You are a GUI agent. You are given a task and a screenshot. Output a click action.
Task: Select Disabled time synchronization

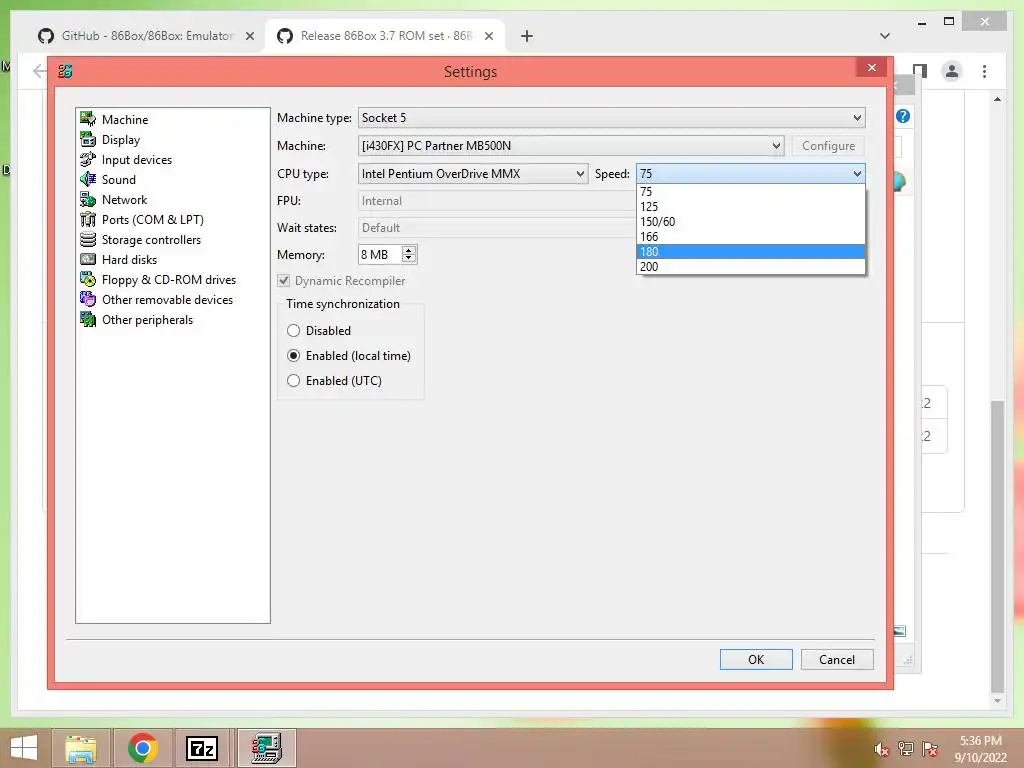[x=319, y=330]
